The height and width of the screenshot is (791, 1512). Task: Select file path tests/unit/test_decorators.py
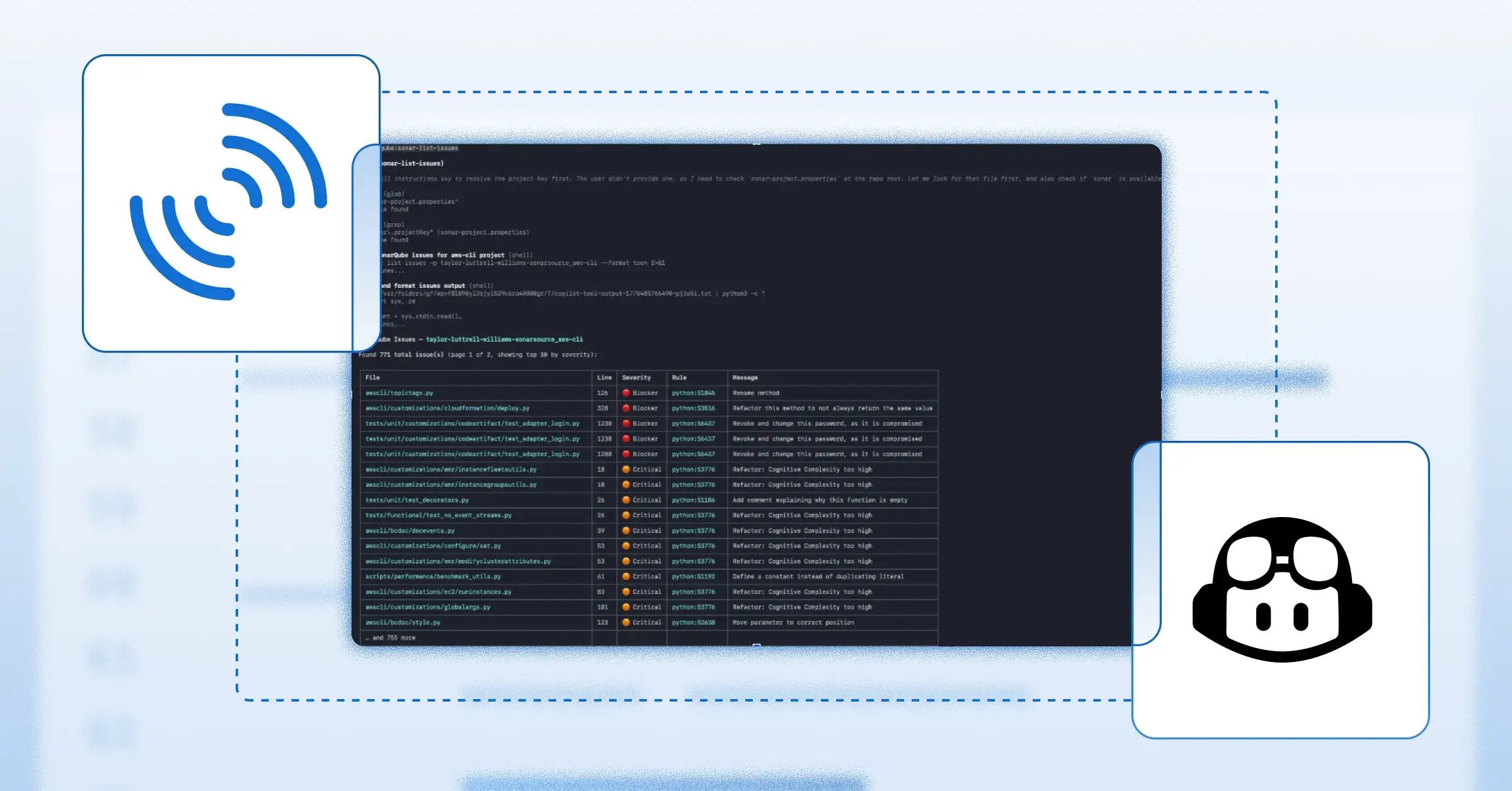417,500
